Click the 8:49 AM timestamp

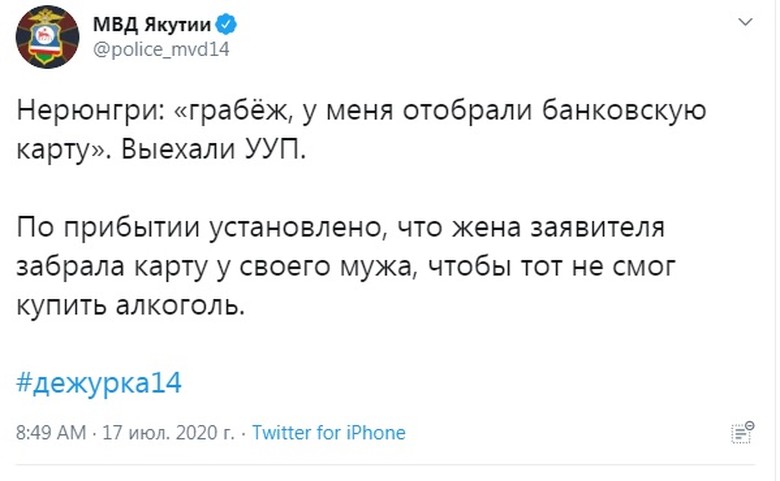(x=50, y=433)
